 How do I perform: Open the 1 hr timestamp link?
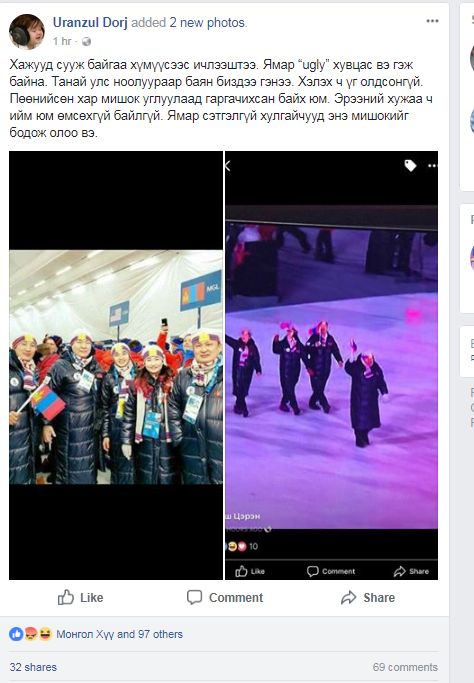62,41
